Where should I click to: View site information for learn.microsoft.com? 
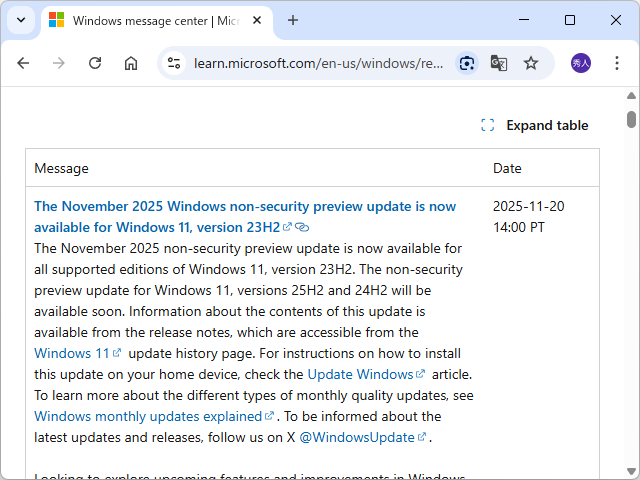(174, 63)
